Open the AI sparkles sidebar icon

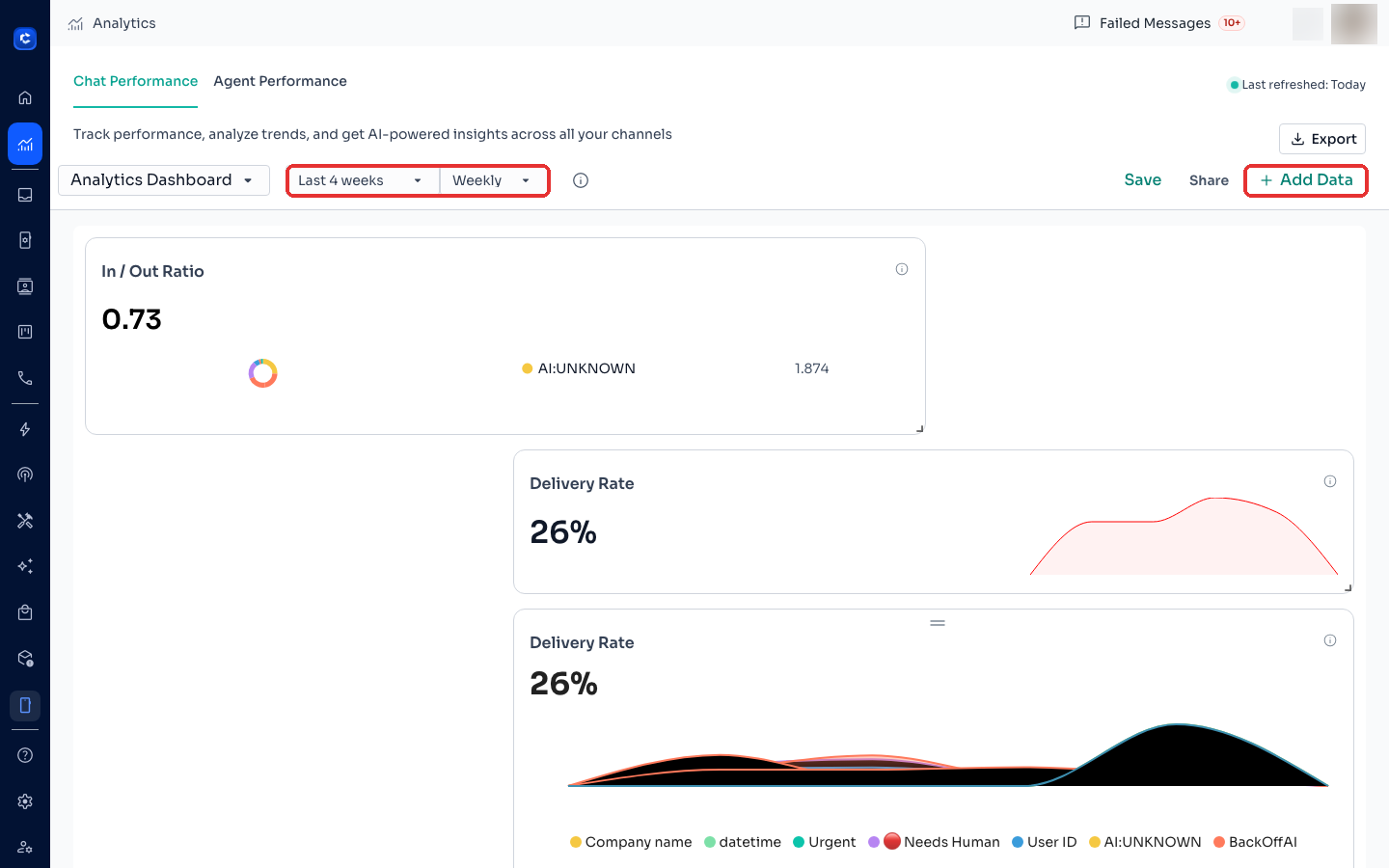tap(25, 566)
